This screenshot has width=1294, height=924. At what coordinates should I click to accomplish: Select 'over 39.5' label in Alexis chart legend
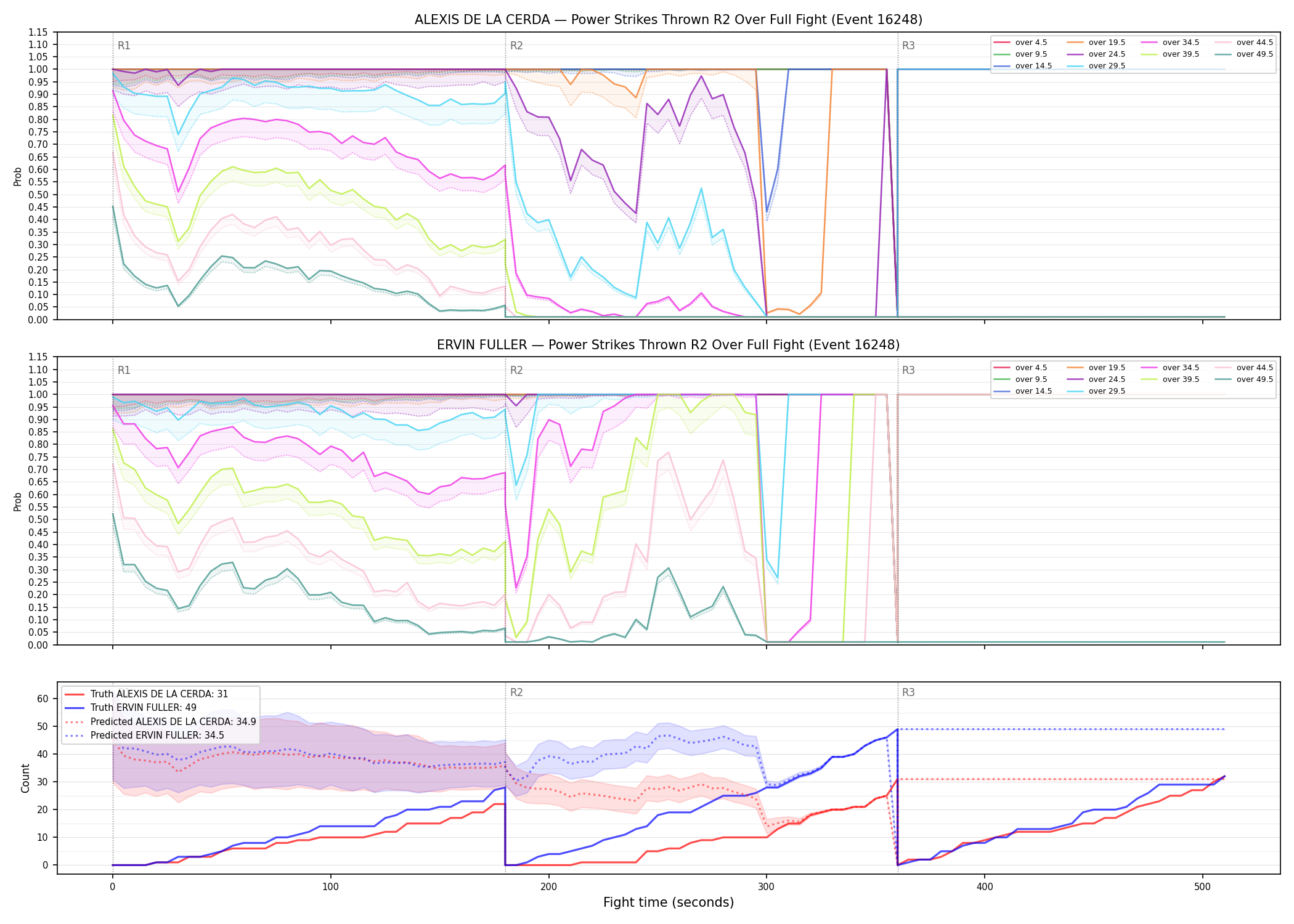point(1181,54)
